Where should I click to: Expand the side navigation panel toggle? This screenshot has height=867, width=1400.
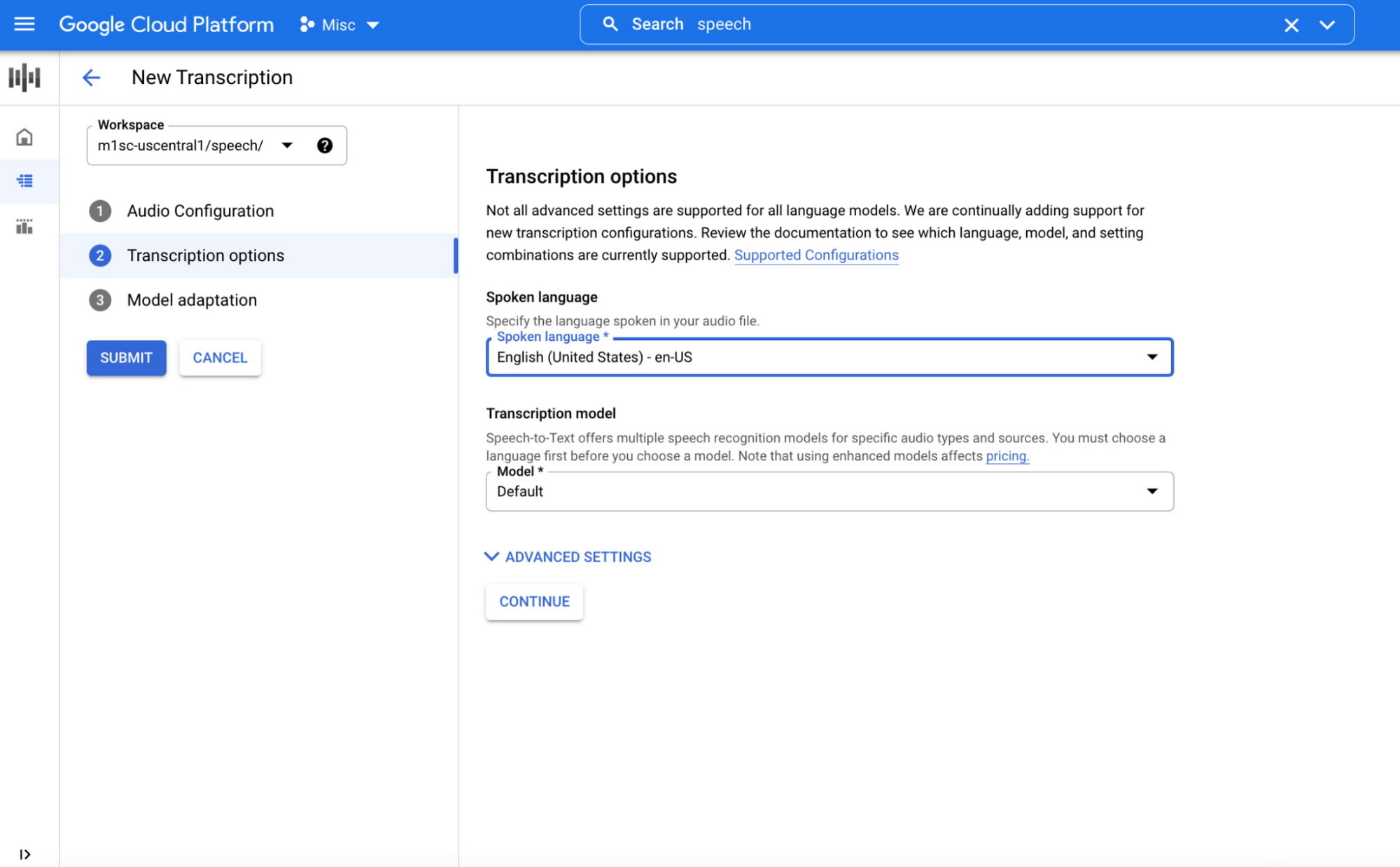coord(24,854)
